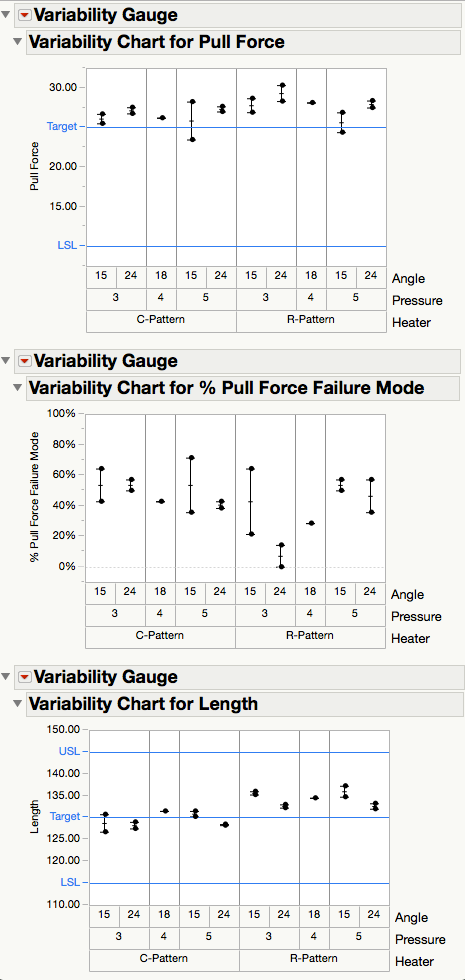This screenshot has height=980, width=465.
Task: Click the Length y-axis title
Action: coord(34,817)
